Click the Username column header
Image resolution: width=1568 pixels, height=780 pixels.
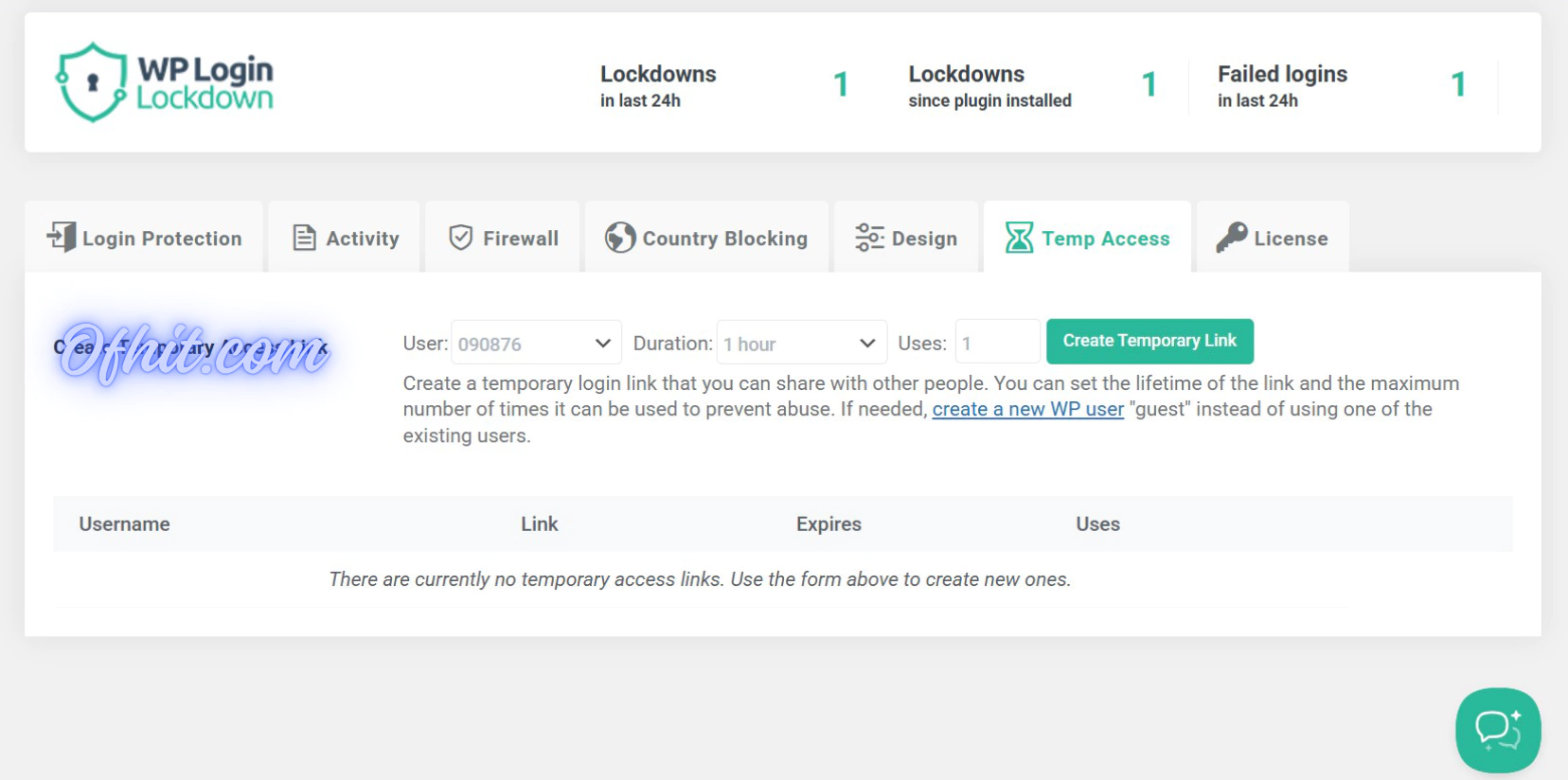[x=124, y=524]
